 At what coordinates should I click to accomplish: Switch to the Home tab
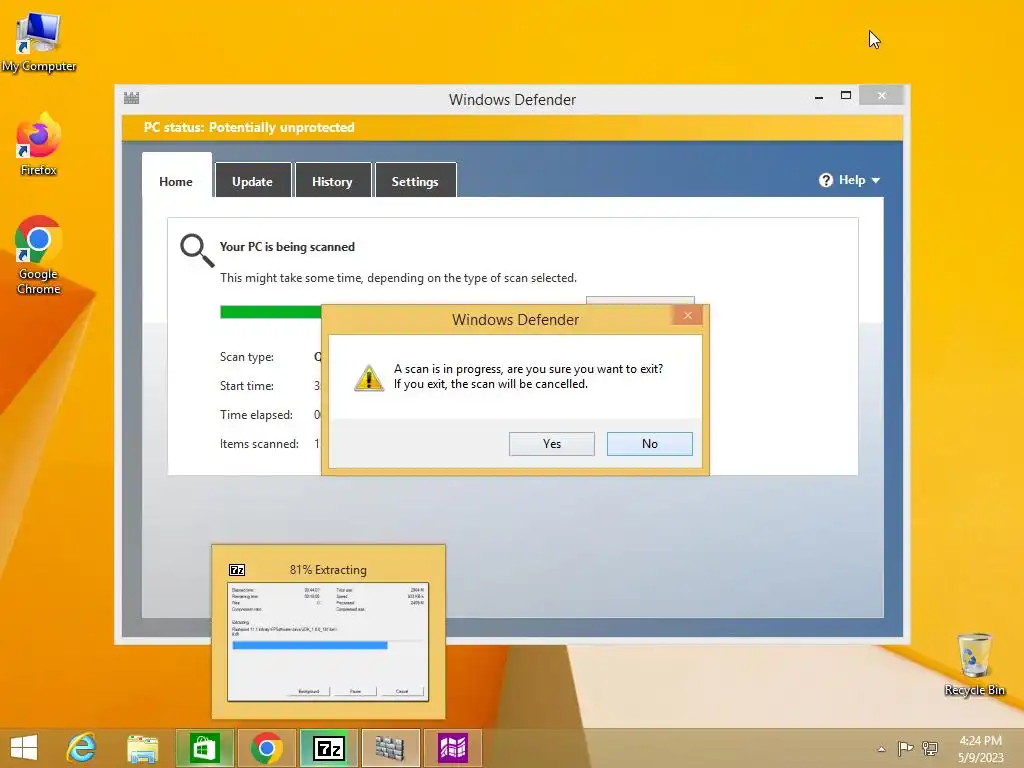(x=176, y=182)
